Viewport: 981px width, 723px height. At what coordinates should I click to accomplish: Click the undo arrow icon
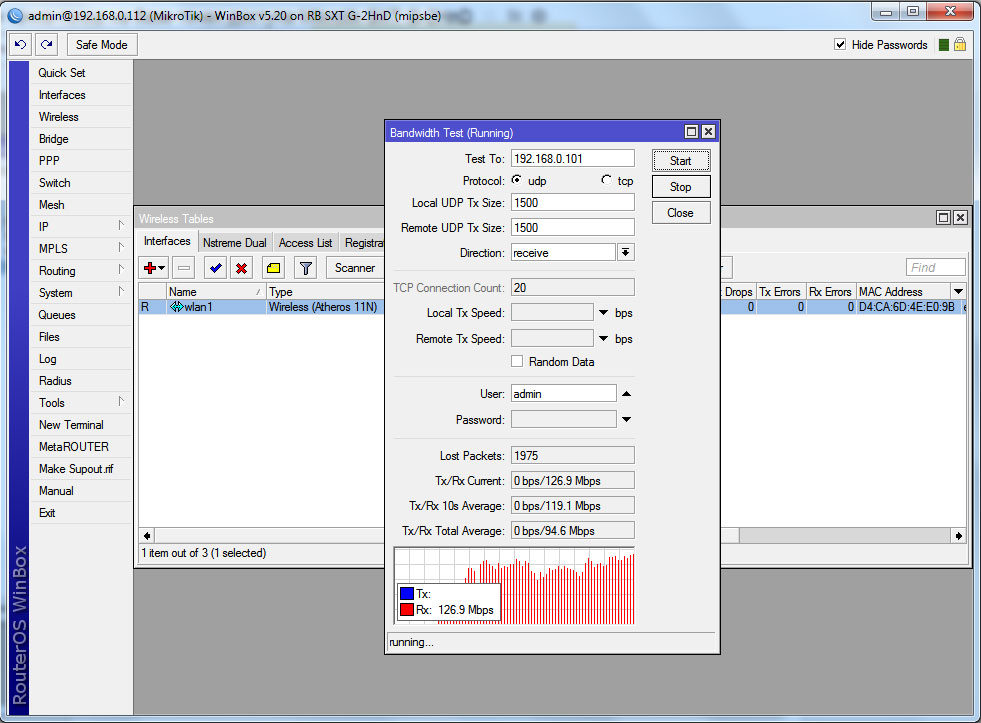(x=21, y=45)
